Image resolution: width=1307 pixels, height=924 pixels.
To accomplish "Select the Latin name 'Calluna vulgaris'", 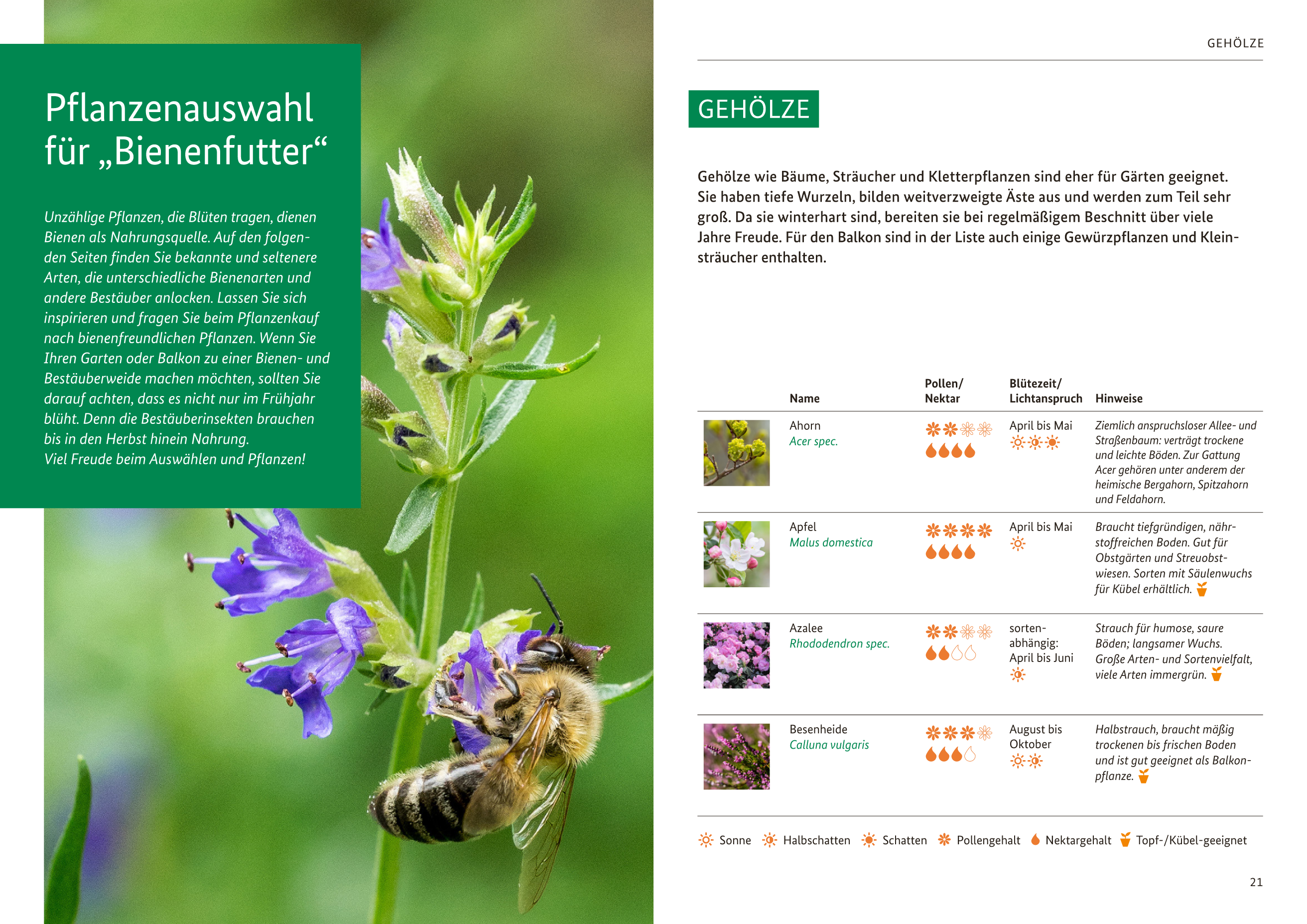I will 829,745.
